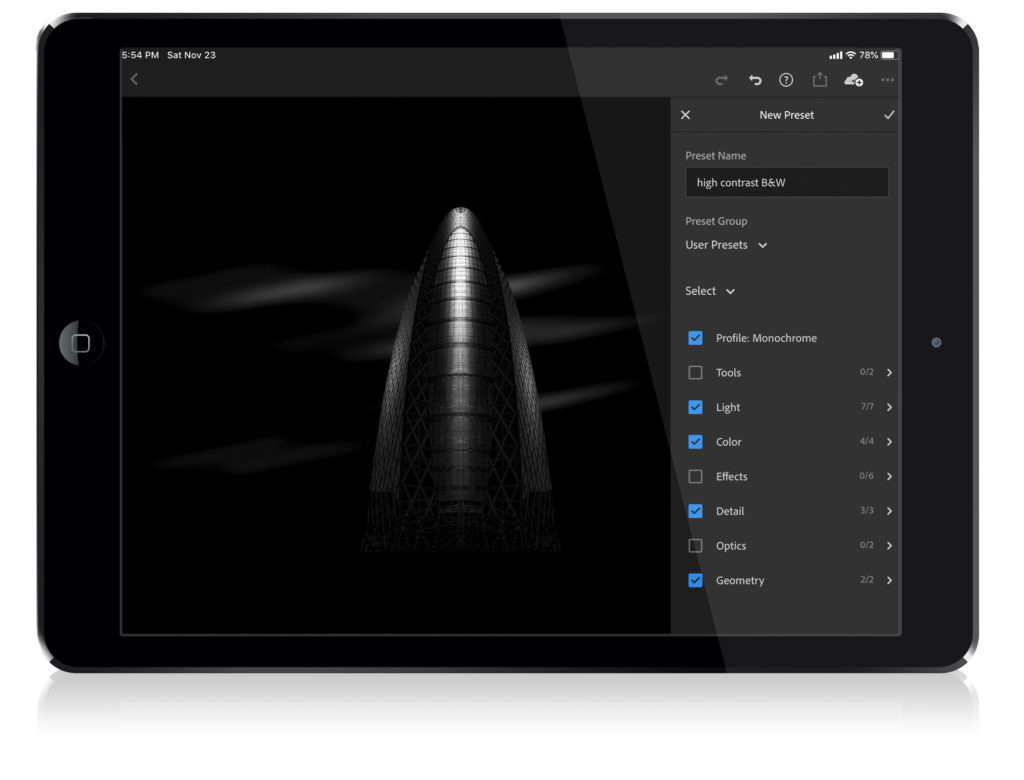Click the Tools 0/2 count
Viewport: 1024px width, 780px height.
pyautogui.click(x=867, y=372)
